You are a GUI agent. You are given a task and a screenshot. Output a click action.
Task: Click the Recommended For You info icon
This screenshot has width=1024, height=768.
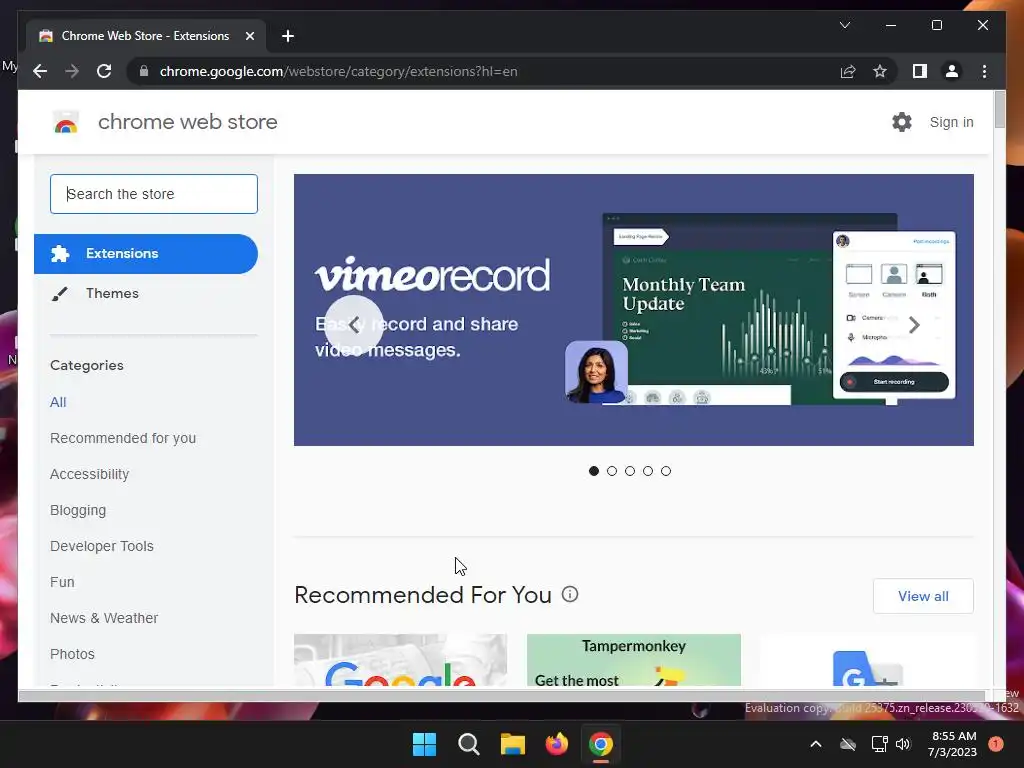(x=570, y=594)
